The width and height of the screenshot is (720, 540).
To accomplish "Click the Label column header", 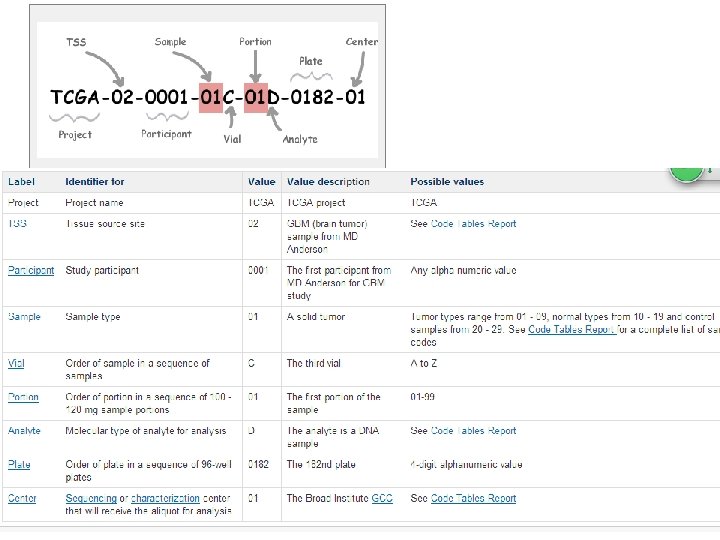I will (21, 182).
